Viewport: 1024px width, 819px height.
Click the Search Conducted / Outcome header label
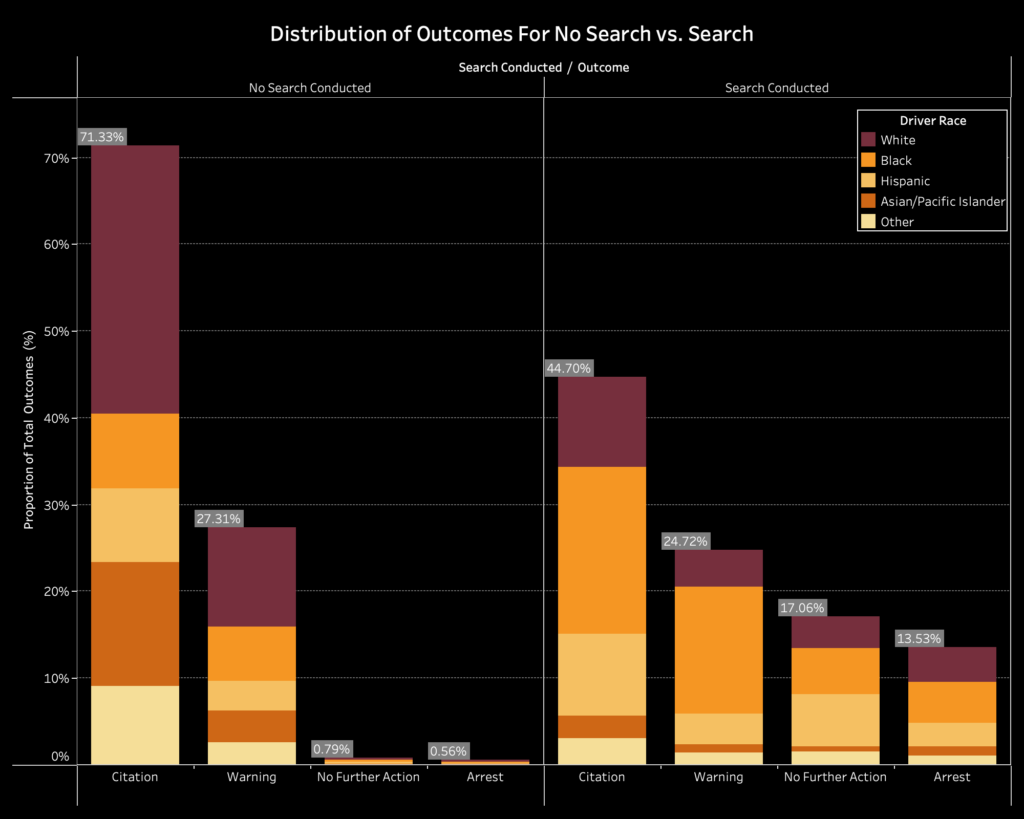click(x=543, y=68)
